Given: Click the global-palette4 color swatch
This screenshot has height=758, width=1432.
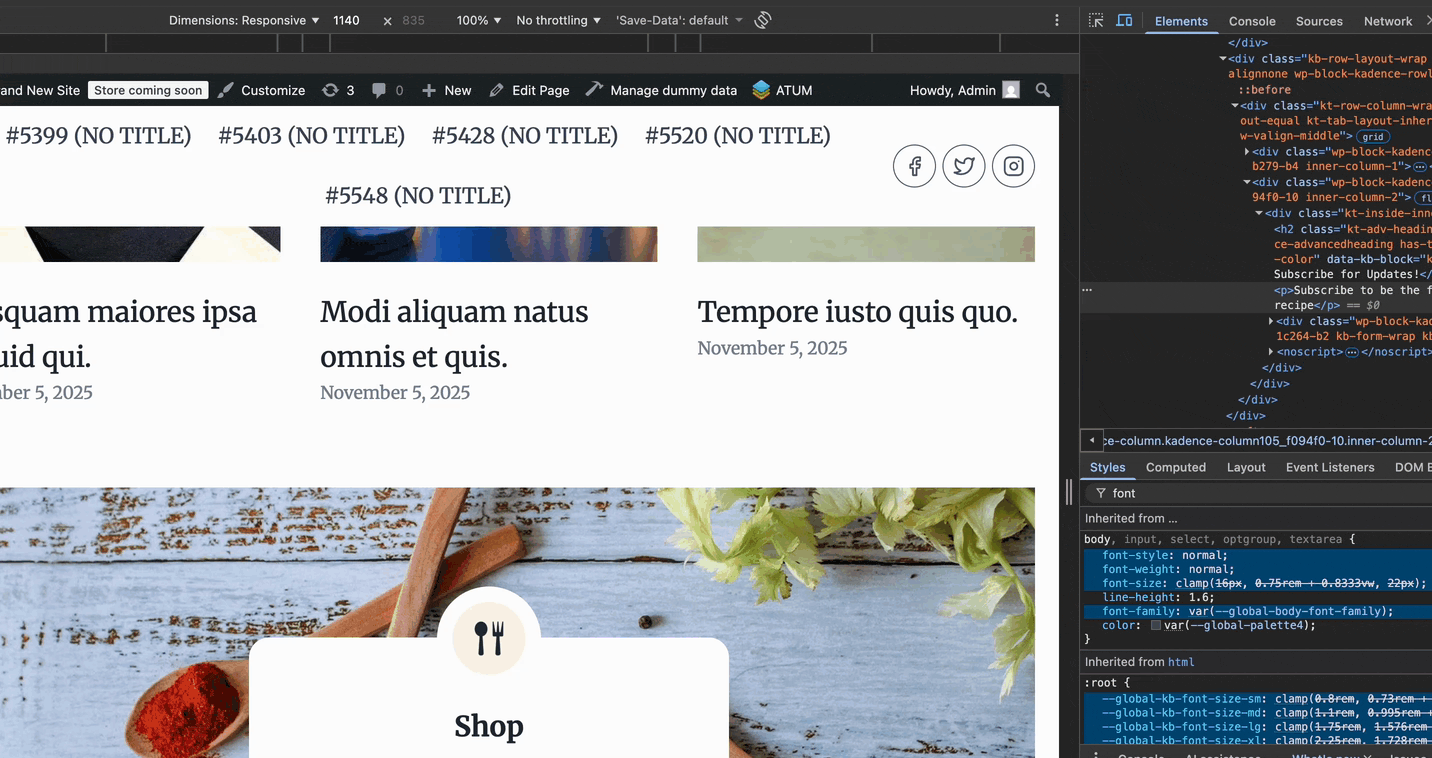Looking at the screenshot, I should coord(1156,625).
